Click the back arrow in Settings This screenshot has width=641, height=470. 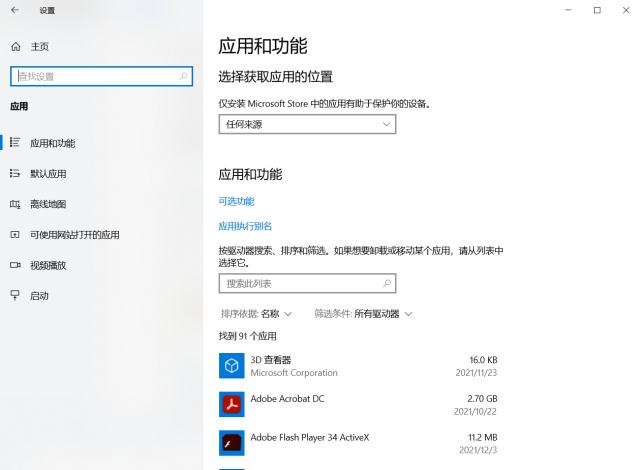(x=15, y=10)
